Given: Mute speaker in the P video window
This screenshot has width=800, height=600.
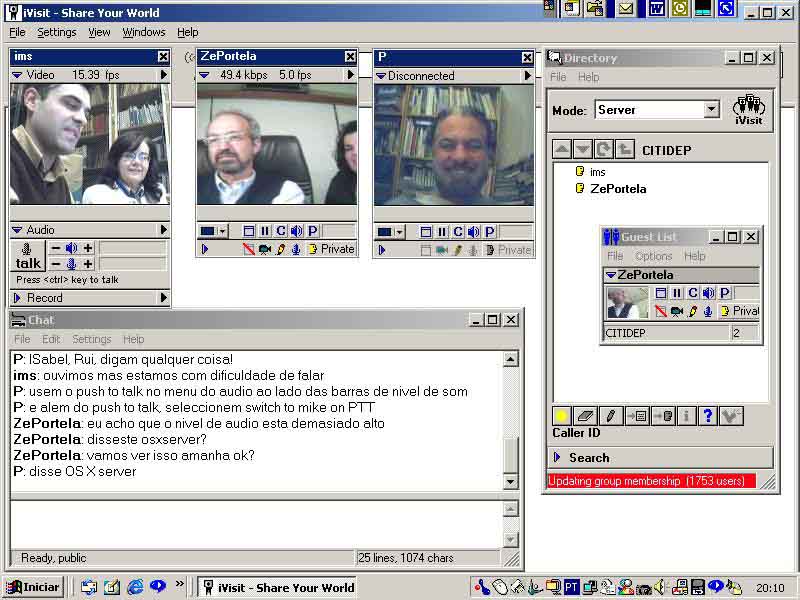Looking at the screenshot, I should tap(474, 232).
